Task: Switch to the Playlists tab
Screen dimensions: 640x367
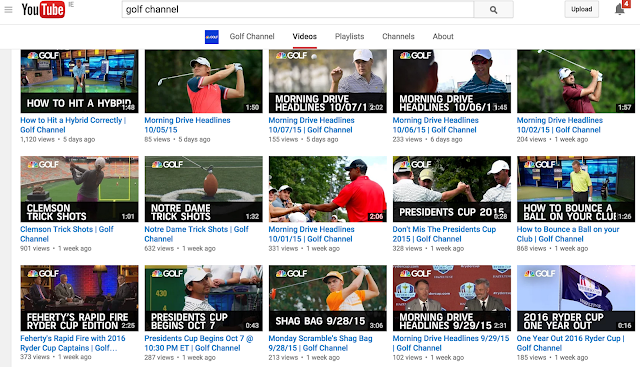Action: [x=349, y=36]
